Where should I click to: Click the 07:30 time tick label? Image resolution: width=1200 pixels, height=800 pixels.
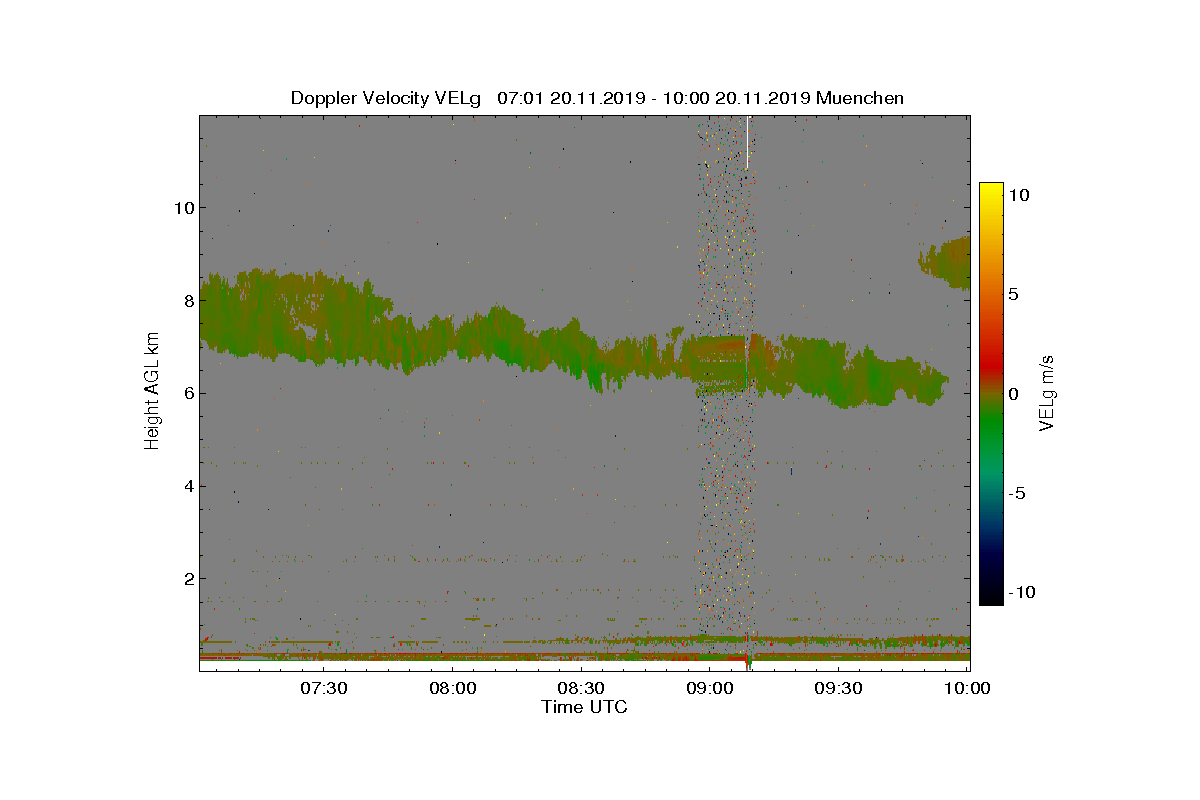point(324,689)
